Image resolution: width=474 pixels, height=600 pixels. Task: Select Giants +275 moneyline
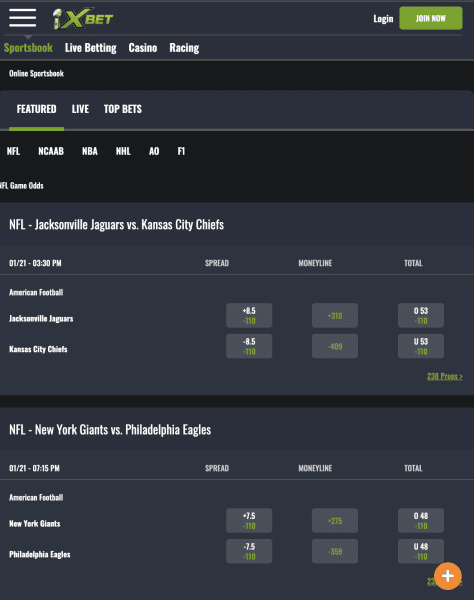tap(335, 520)
